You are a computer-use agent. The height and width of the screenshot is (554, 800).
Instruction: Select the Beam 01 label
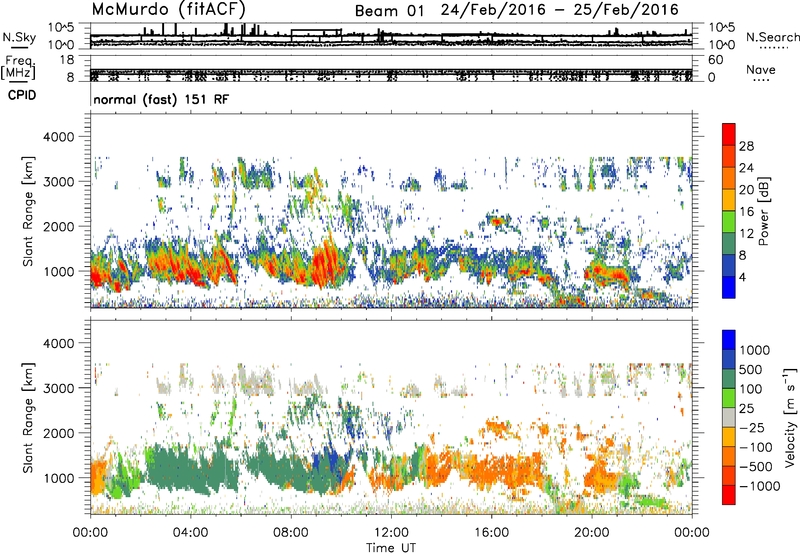tap(389, 10)
